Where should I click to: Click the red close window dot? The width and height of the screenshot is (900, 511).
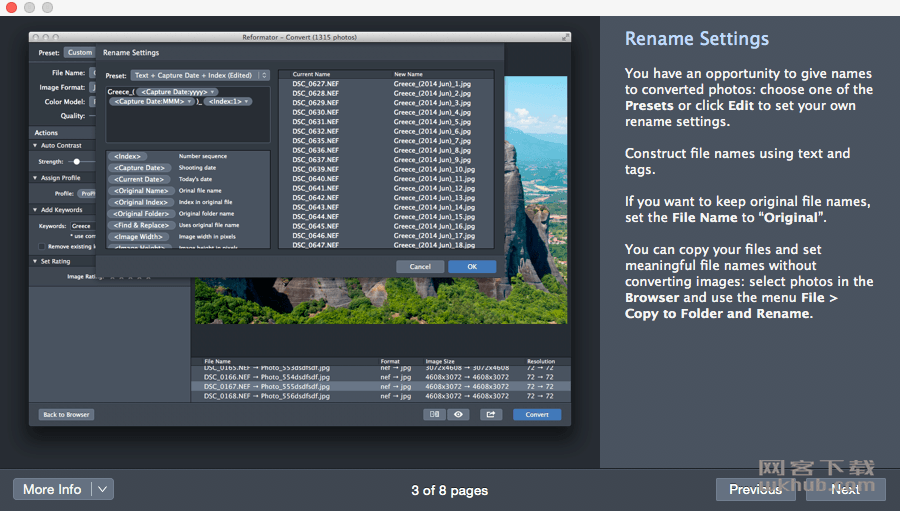[x=11, y=7]
